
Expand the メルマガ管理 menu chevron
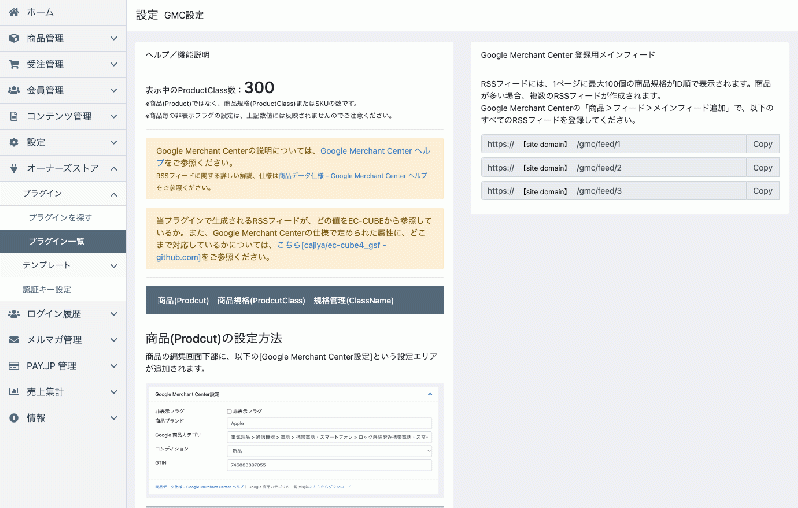click(x=114, y=340)
